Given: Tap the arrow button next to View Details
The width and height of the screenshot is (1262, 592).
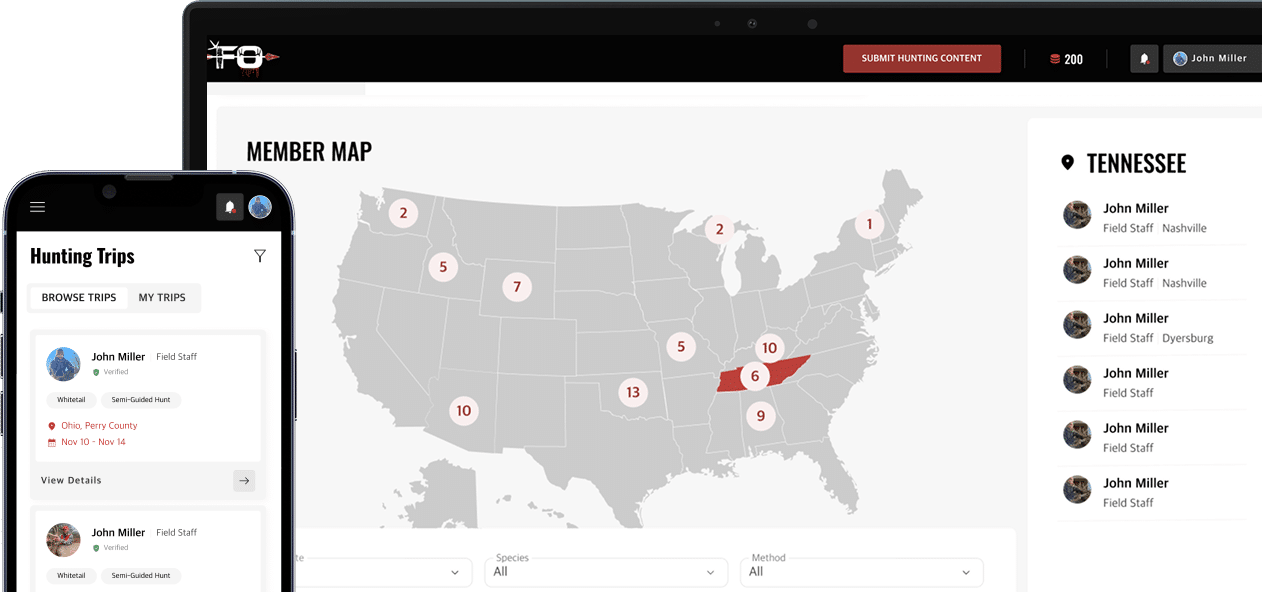Looking at the screenshot, I should click(244, 481).
